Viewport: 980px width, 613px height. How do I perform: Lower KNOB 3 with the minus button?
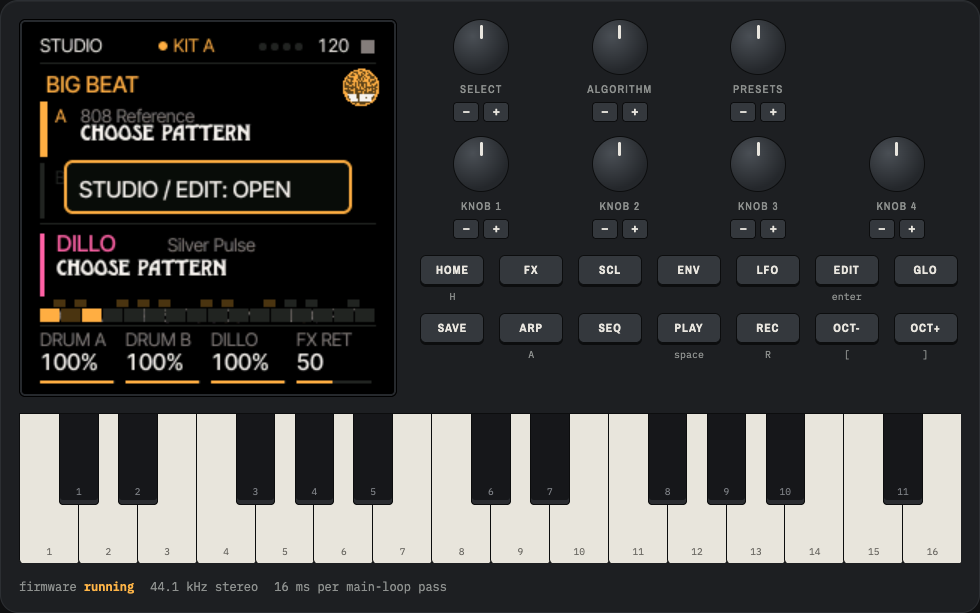point(743,229)
